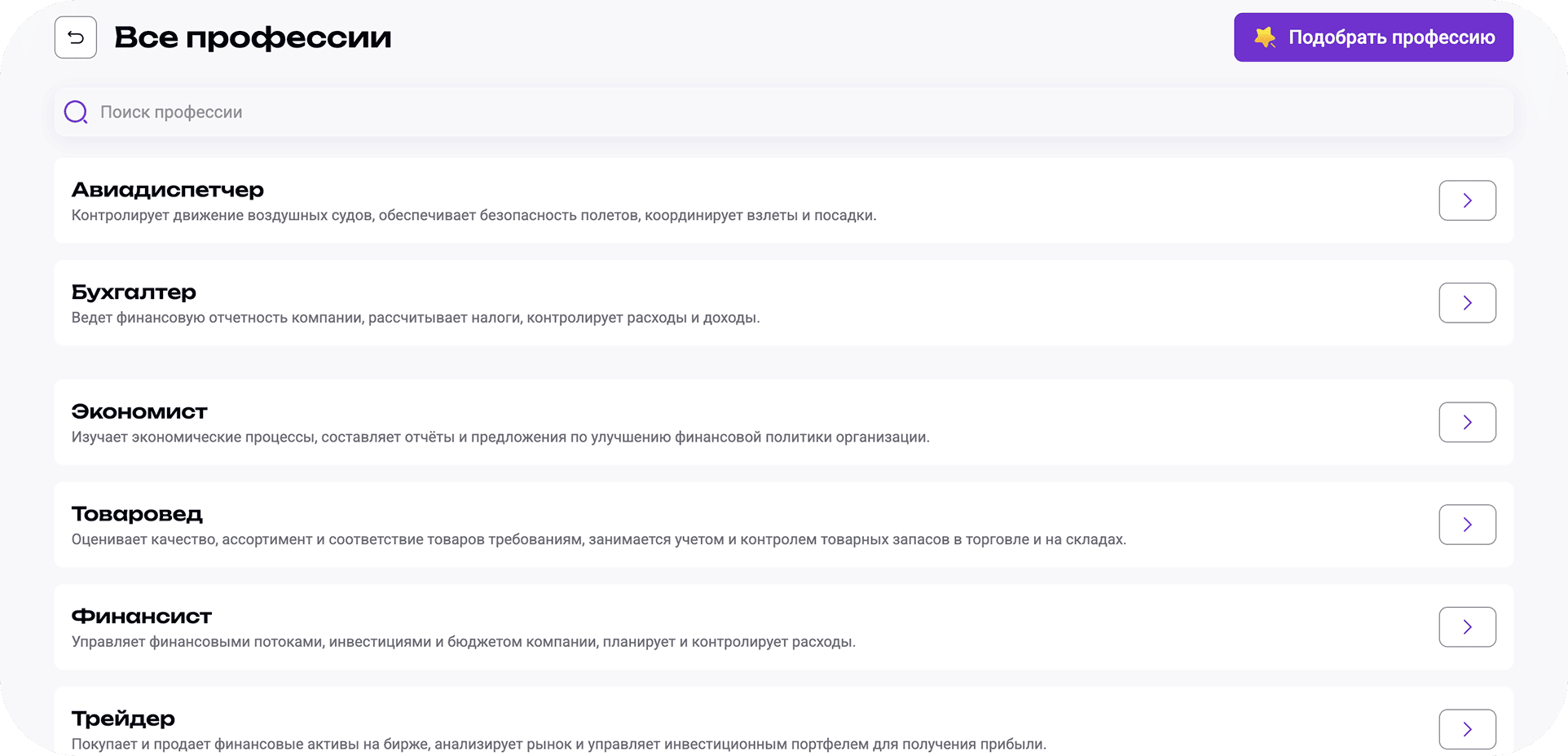Viewport: 1568px width, 756px height.
Task: Click the chevron icon on the Экономист card
Action: coord(1467,422)
